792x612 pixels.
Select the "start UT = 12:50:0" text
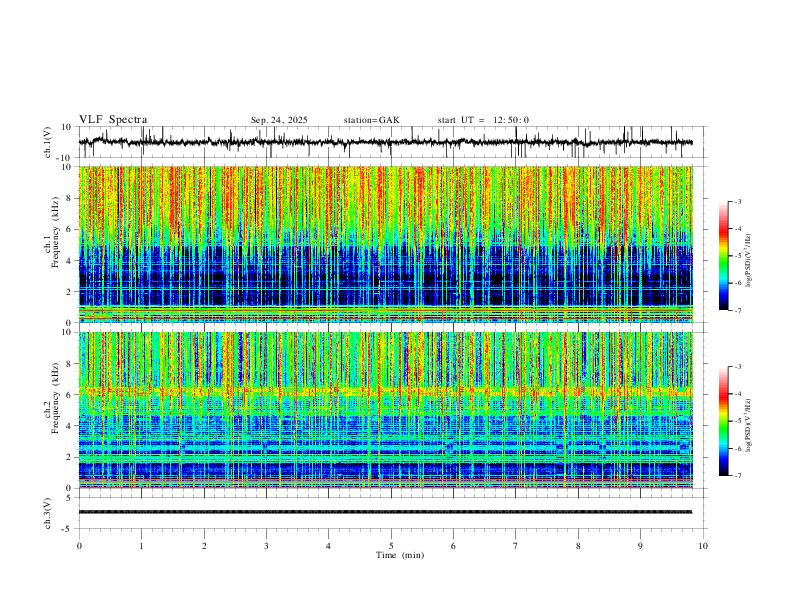coord(483,120)
